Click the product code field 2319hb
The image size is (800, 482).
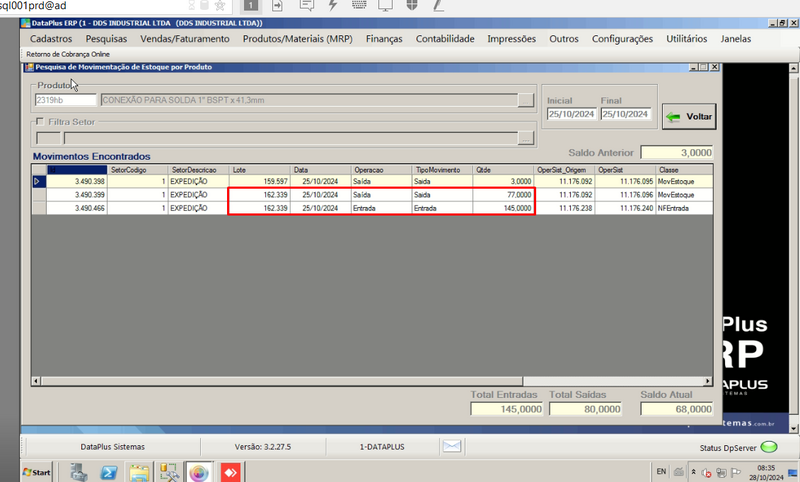[65, 100]
